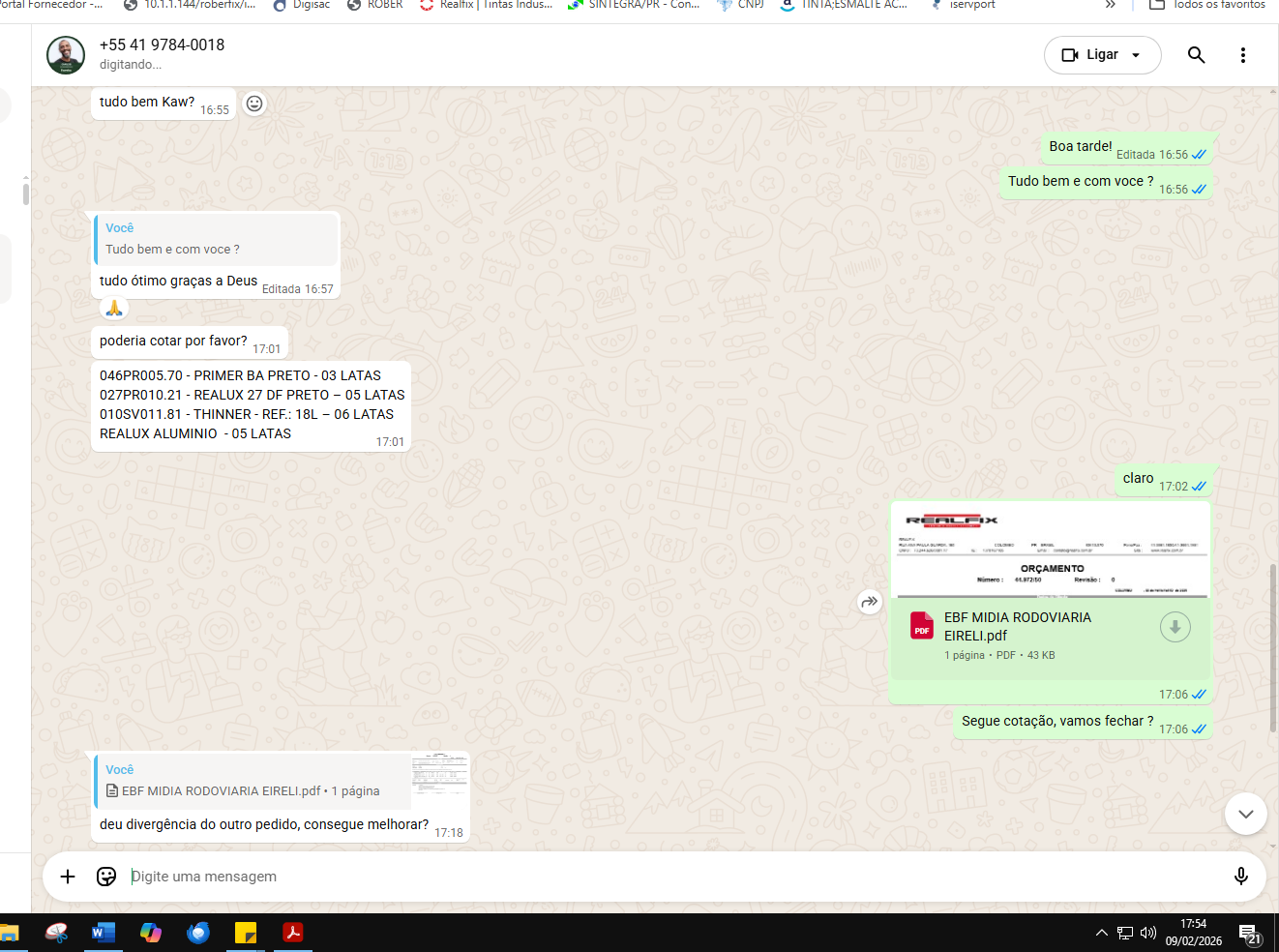Expand the Ligar call dropdown
The height and width of the screenshot is (952, 1279).
click(x=1136, y=55)
